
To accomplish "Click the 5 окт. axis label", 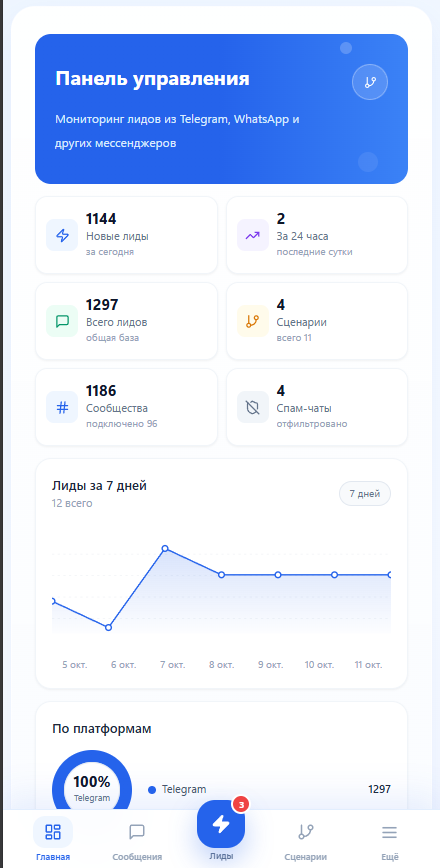I will [75, 665].
